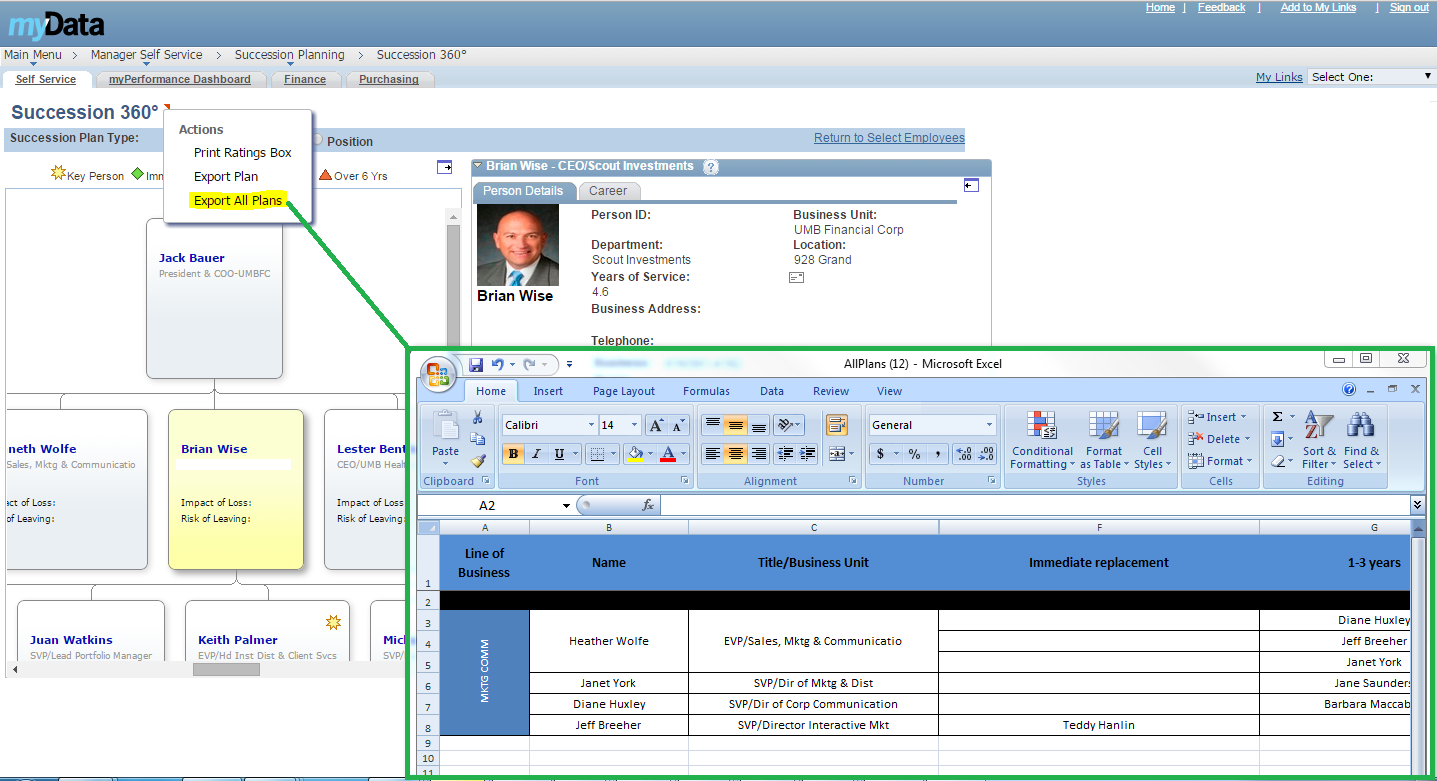This screenshot has width=1437, height=781.
Task: Toggle Italic formatting in Excel
Action: coord(536,454)
